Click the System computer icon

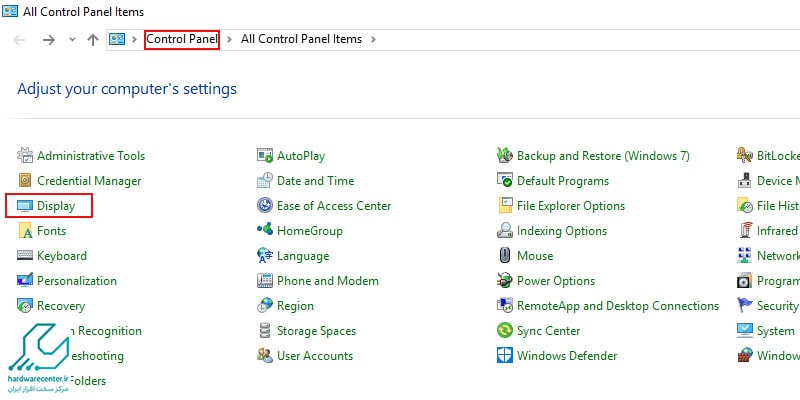point(745,331)
